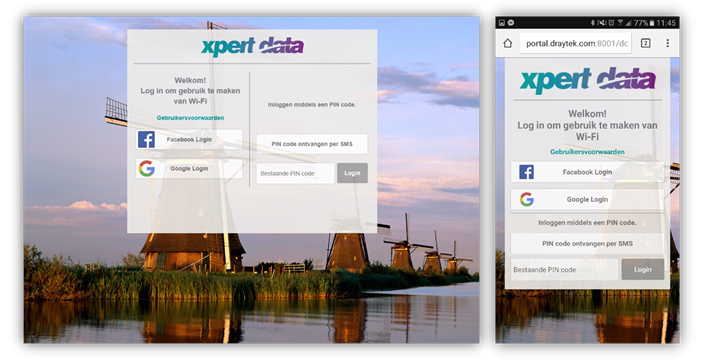Screen dimensions: 704x360
Task: Request PIN code ontvangen per SMS on desktop
Action: click(x=312, y=144)
